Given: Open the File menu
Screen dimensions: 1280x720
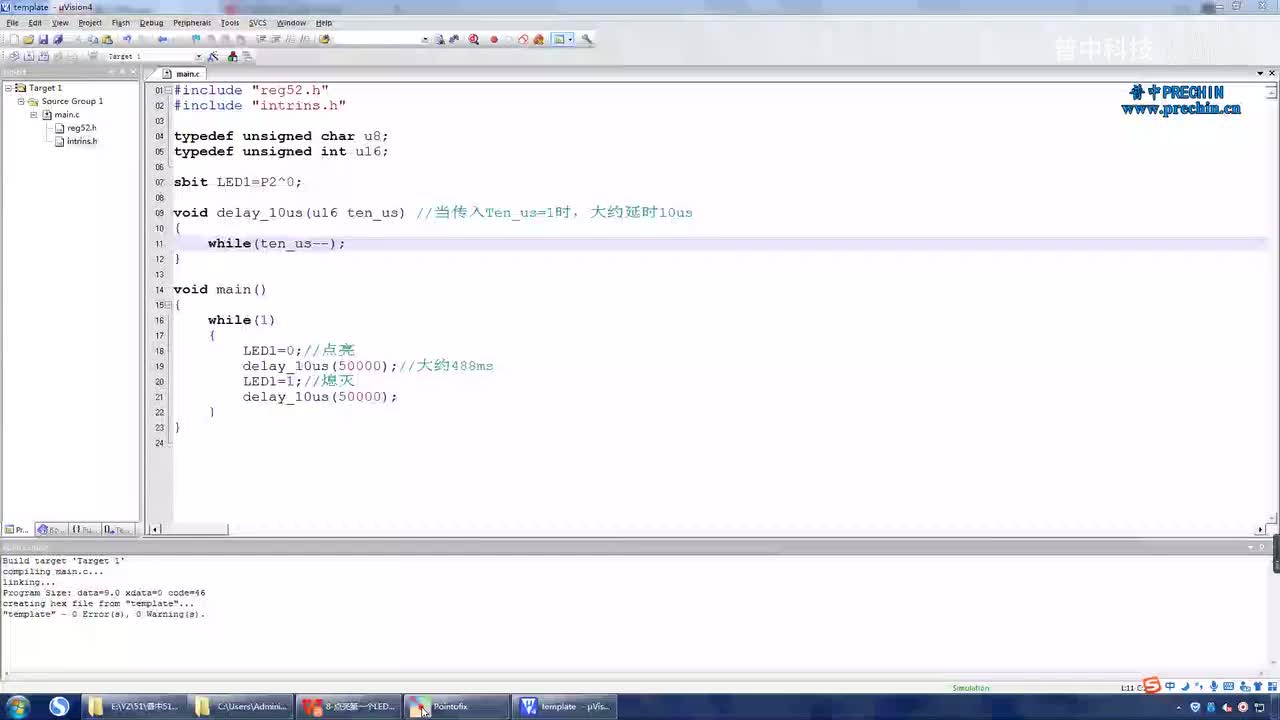Looking at the screenshot, I should (12, 22).
